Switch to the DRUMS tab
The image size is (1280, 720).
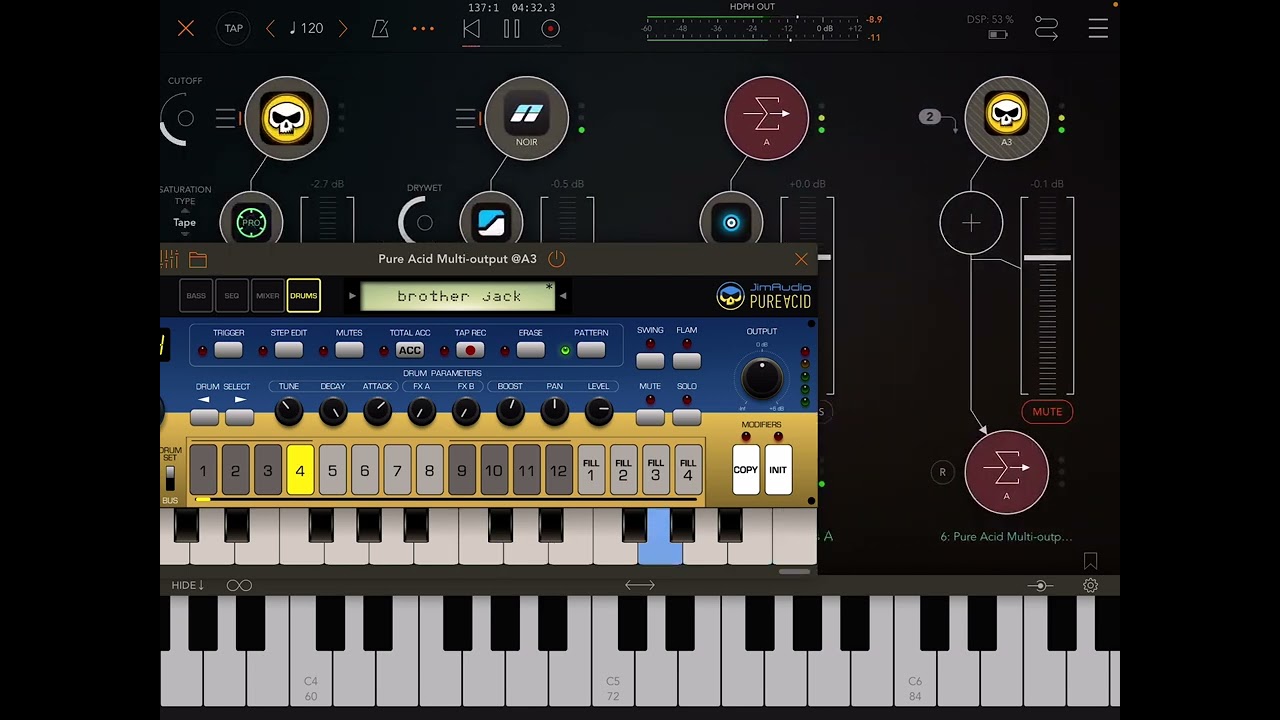coord(303,296)
